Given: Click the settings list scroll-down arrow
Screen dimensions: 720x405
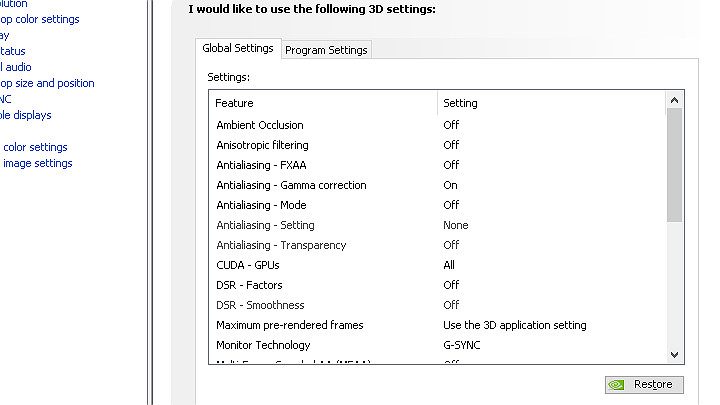Looking at the screenshot, I should (674, 354).
